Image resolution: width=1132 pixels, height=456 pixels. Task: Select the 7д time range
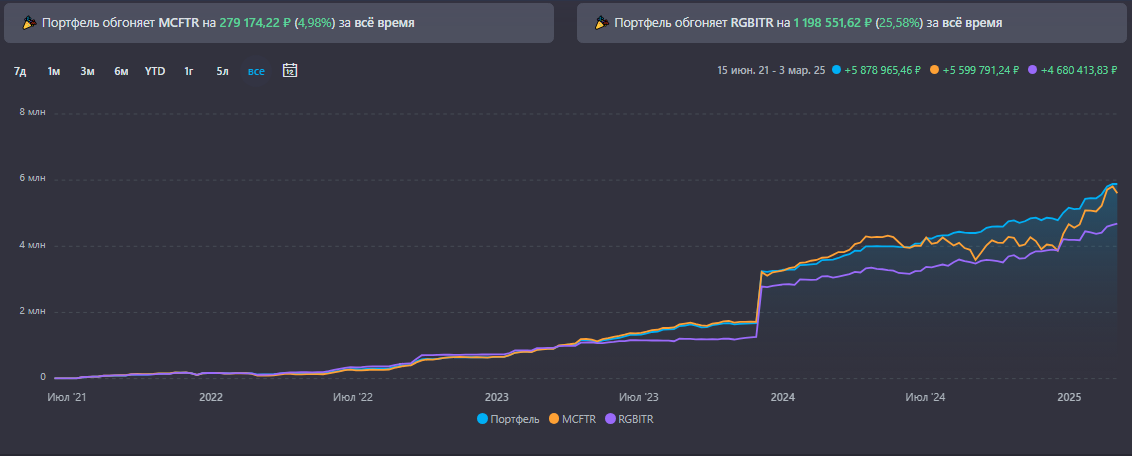pos(20,71)
